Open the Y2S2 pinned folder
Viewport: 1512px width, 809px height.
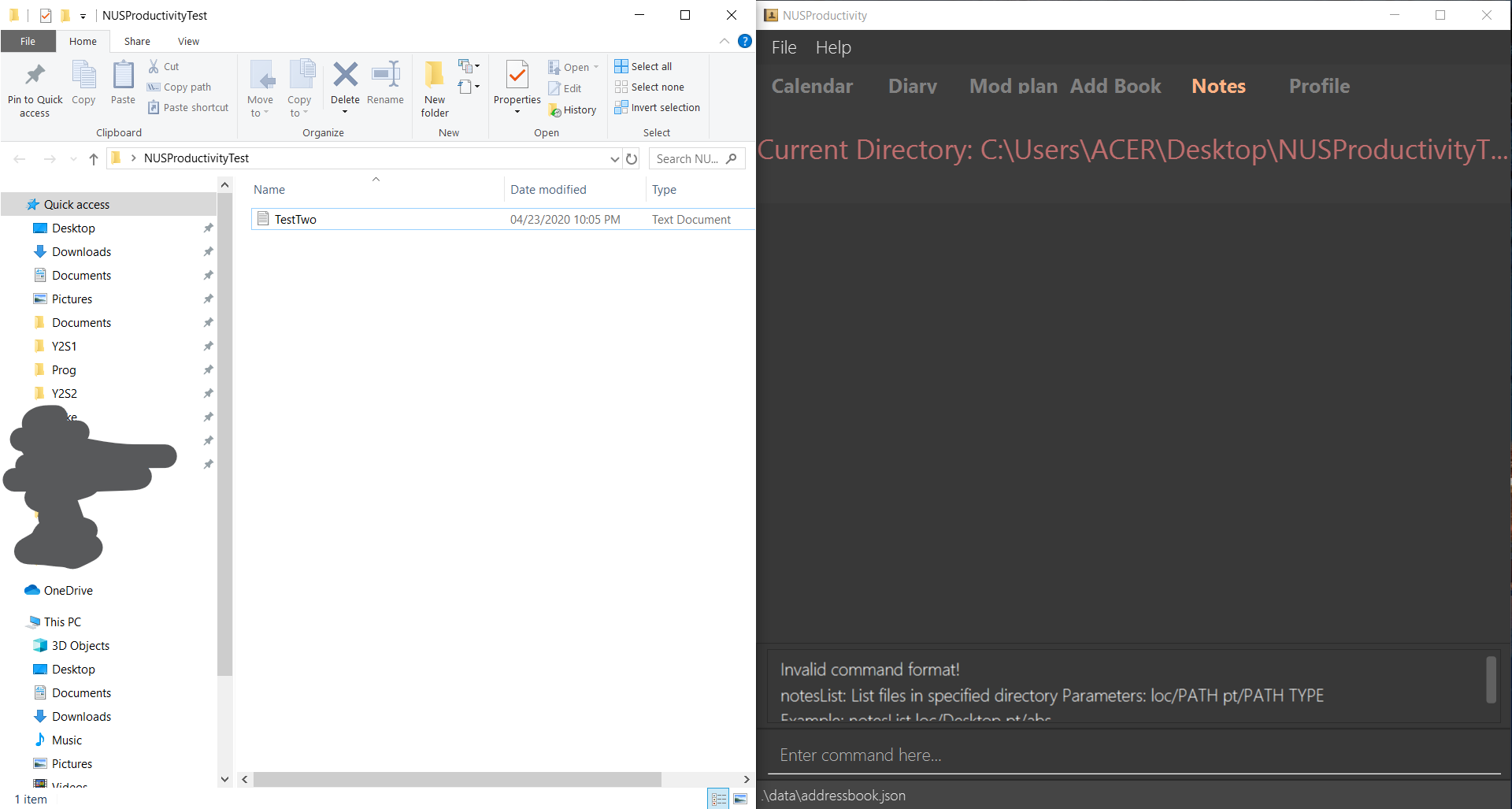point(65,393)
